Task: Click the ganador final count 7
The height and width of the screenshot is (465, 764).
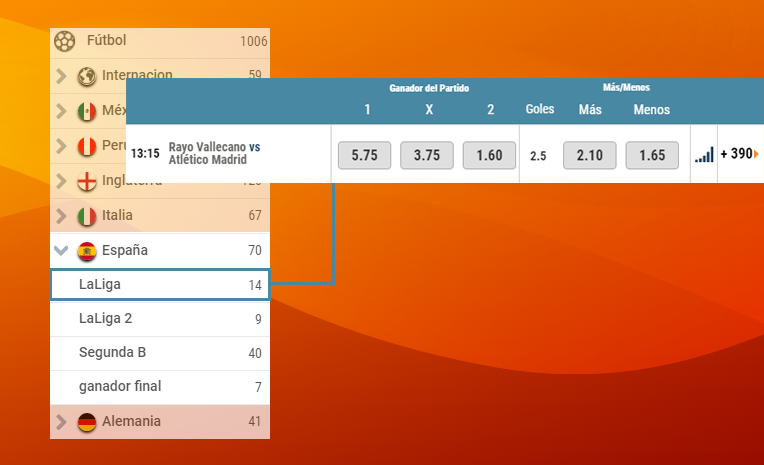Action: point(258,388)
